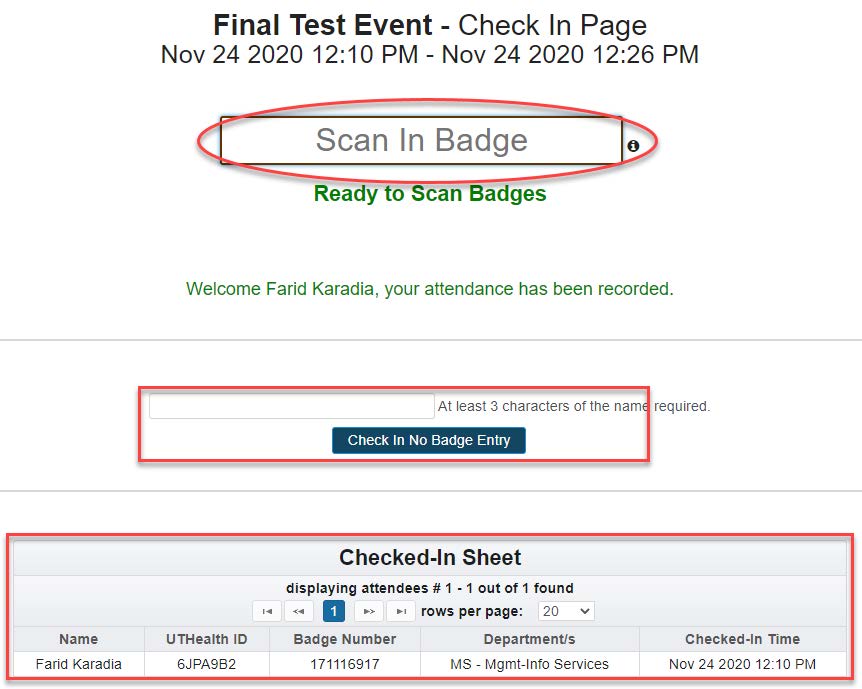Click MS - Mgmt-Info Services department cell

pos(529,664)
